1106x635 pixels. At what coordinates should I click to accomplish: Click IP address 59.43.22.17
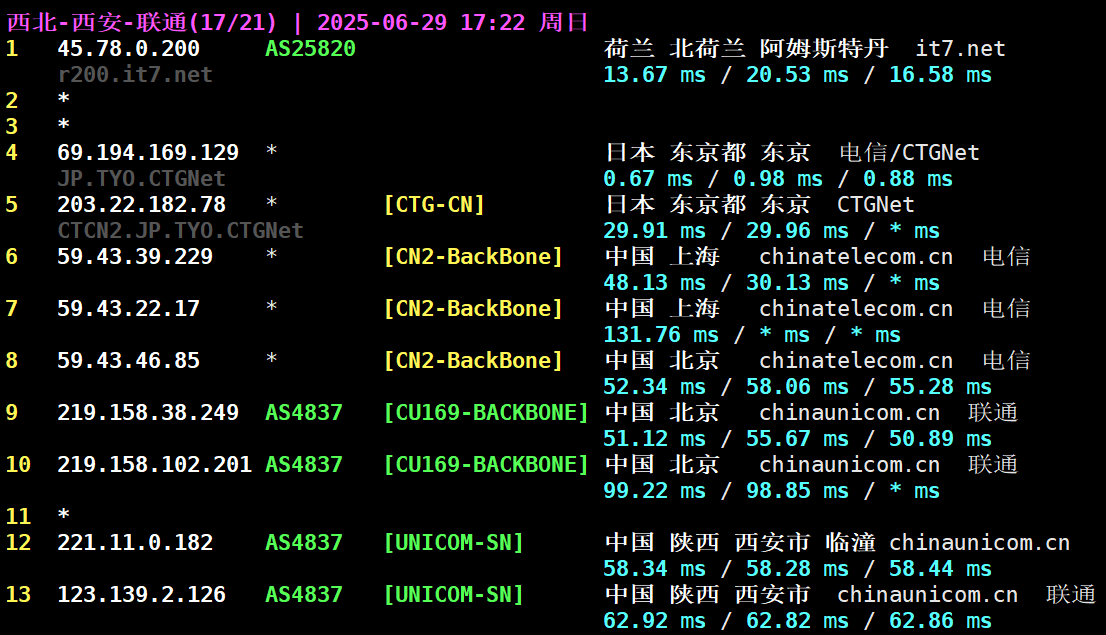click(128, 308)
